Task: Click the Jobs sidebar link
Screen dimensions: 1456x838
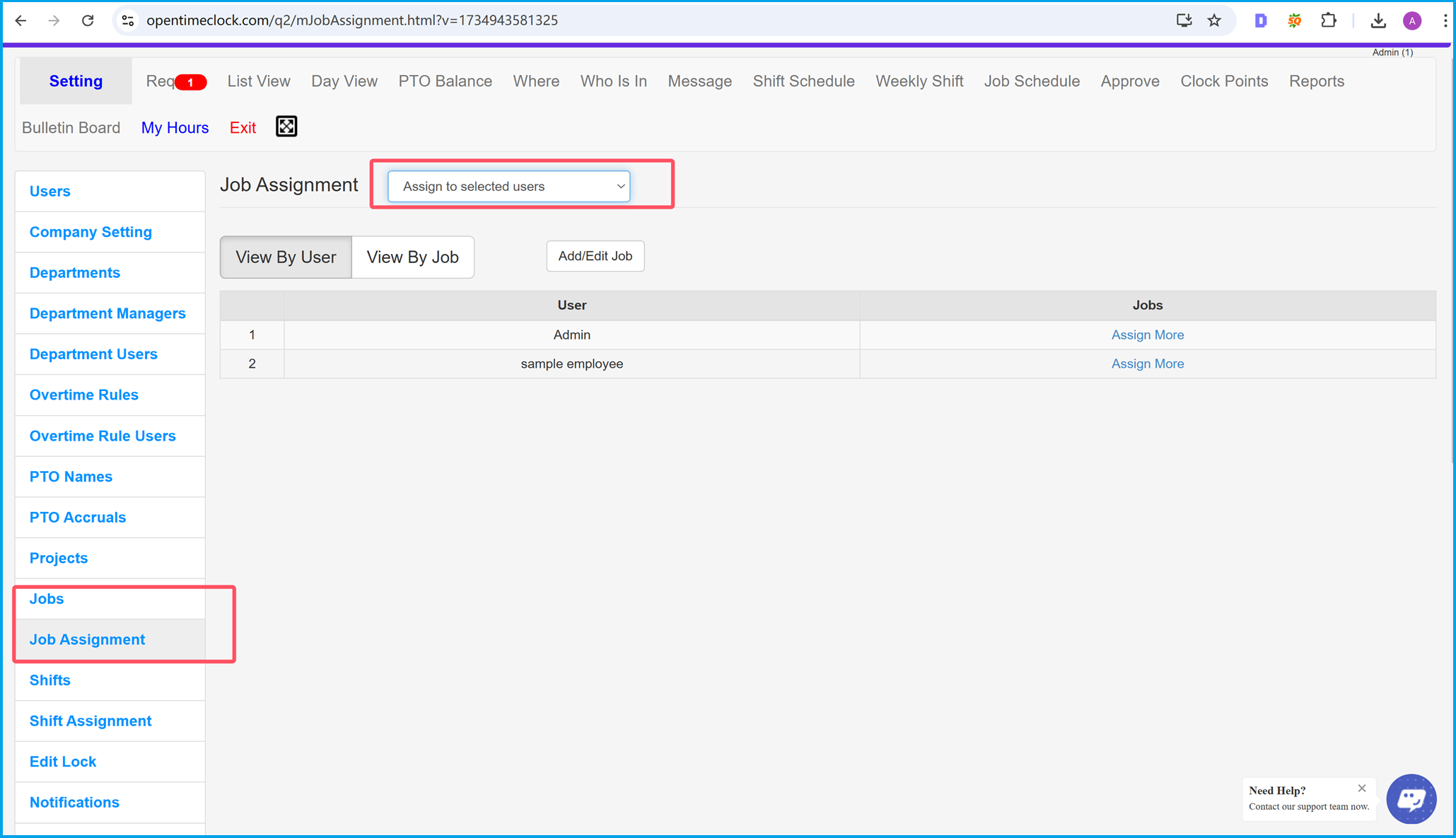Action: [46, 598]
